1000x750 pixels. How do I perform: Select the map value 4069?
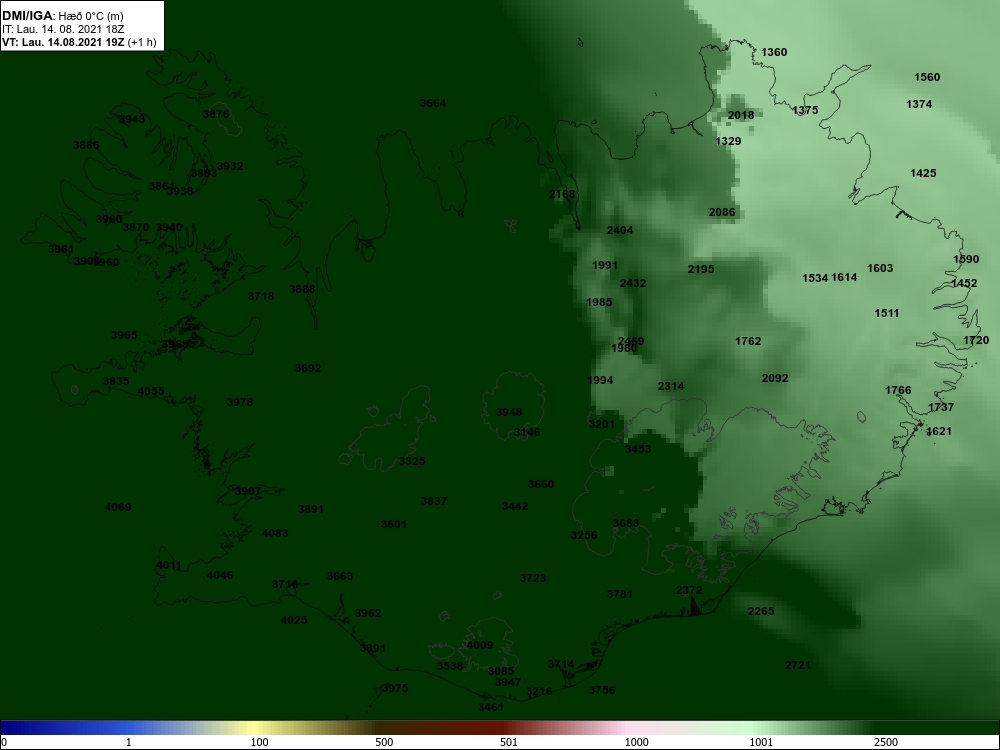[118, 508]
